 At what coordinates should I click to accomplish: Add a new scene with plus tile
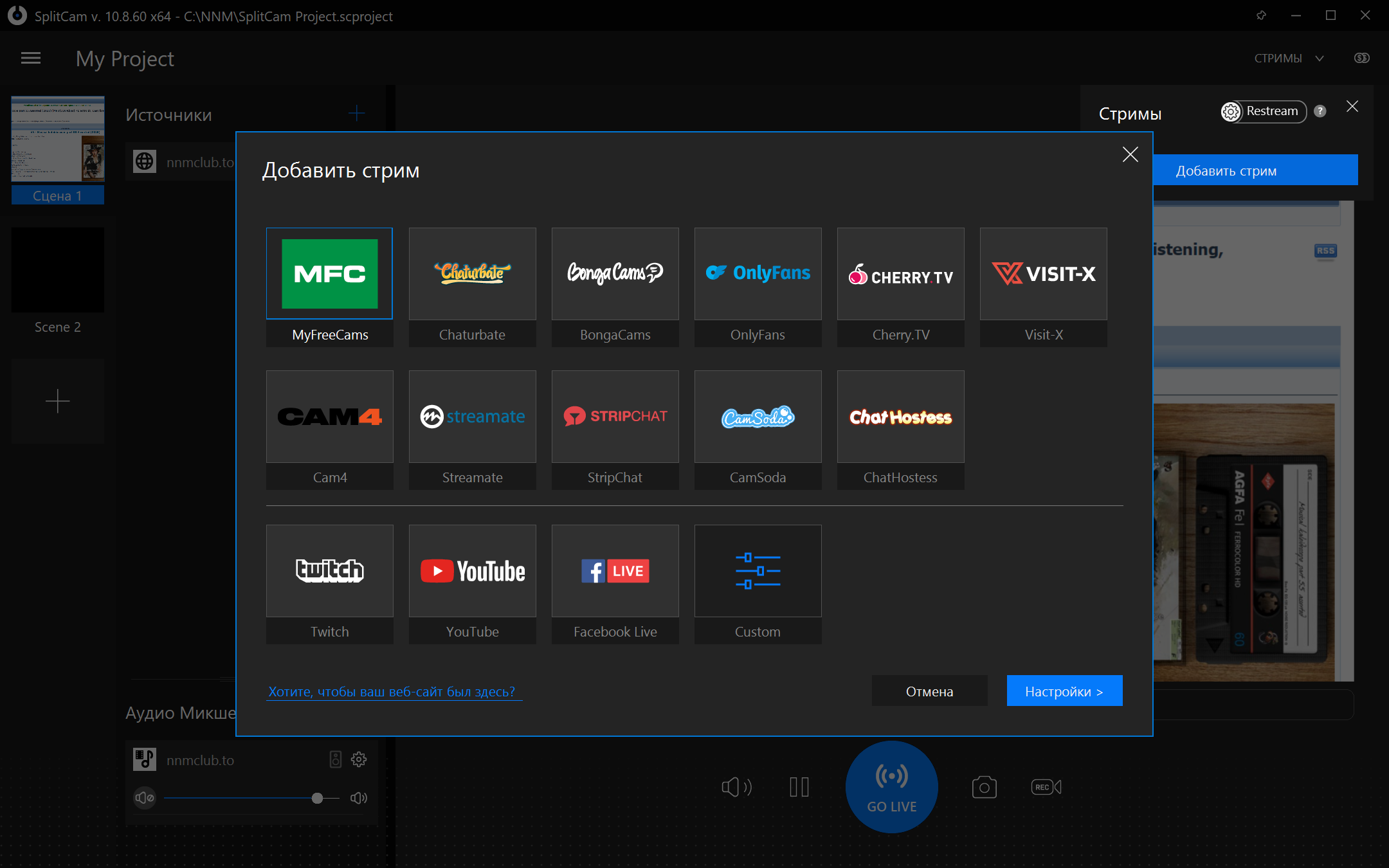pyautogui.click(x=57, y=401)
